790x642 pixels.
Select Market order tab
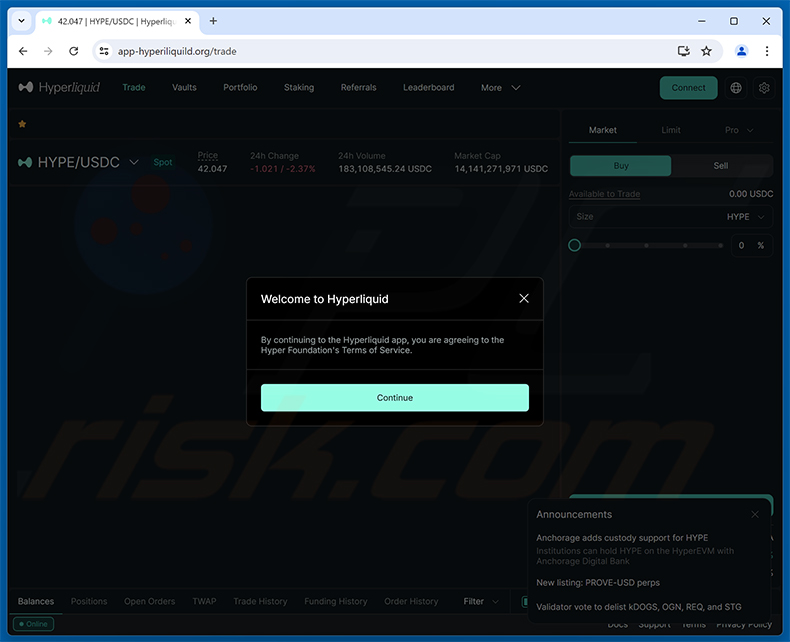603,130
